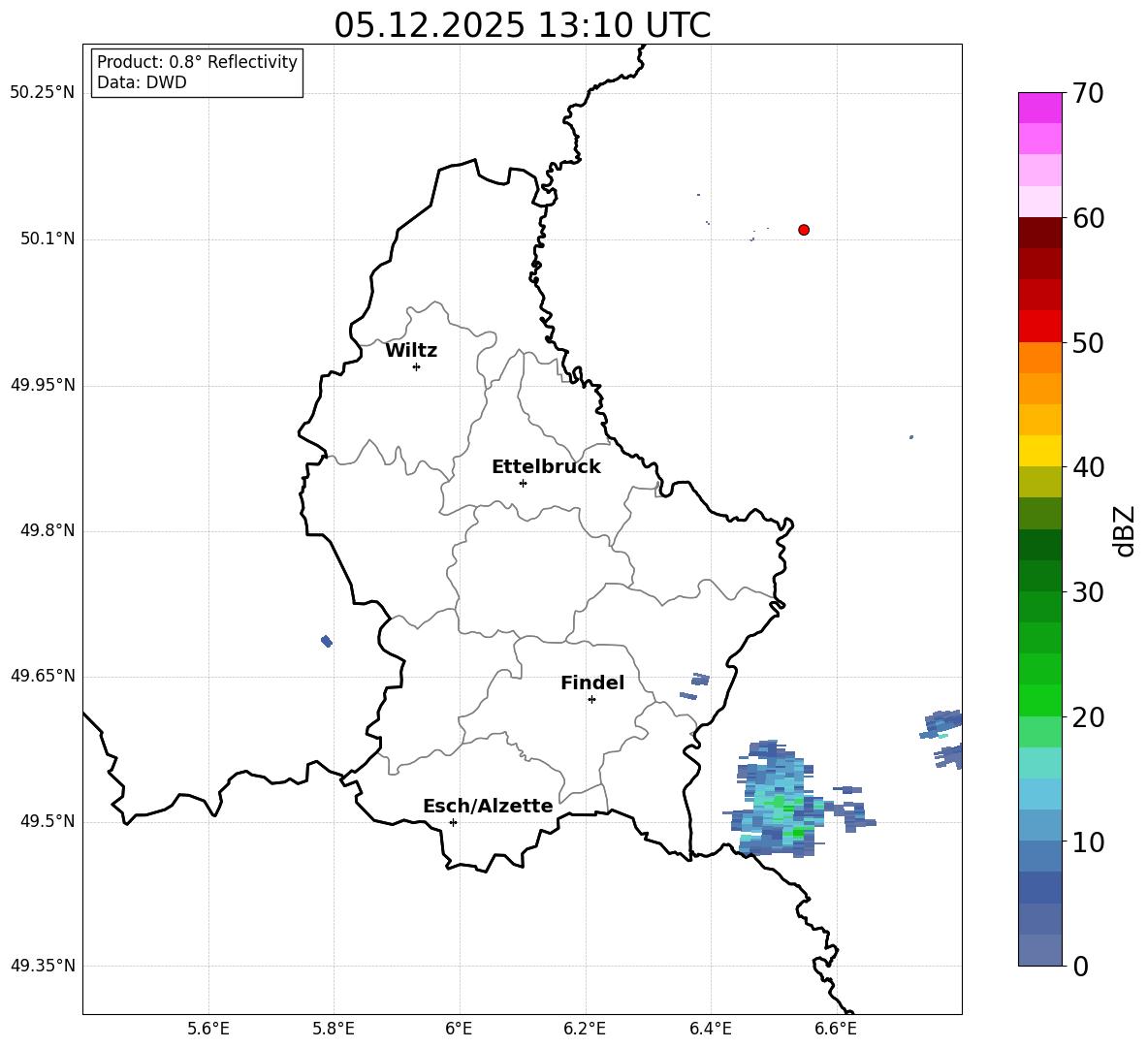
Task: Click the magenta swatch at top of colorbar
Action: [1039, 108]
